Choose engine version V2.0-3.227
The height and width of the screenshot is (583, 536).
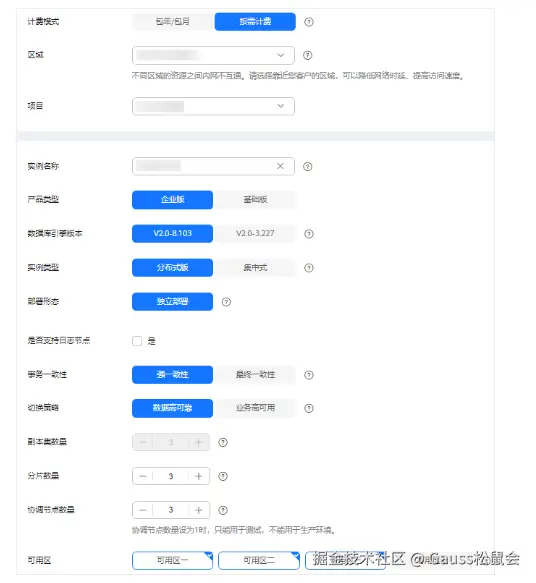coord(255,233)
